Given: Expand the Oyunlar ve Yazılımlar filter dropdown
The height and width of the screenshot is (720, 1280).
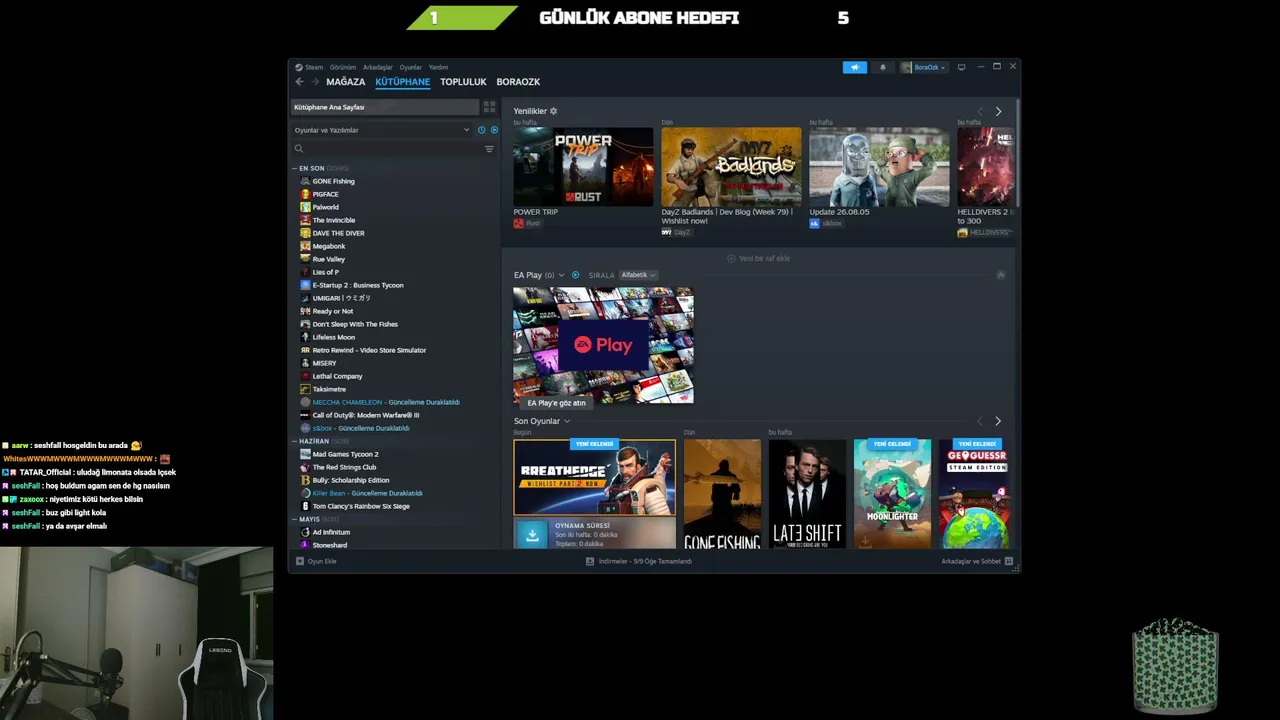Looking at the screenshot, I should [381, 130].
